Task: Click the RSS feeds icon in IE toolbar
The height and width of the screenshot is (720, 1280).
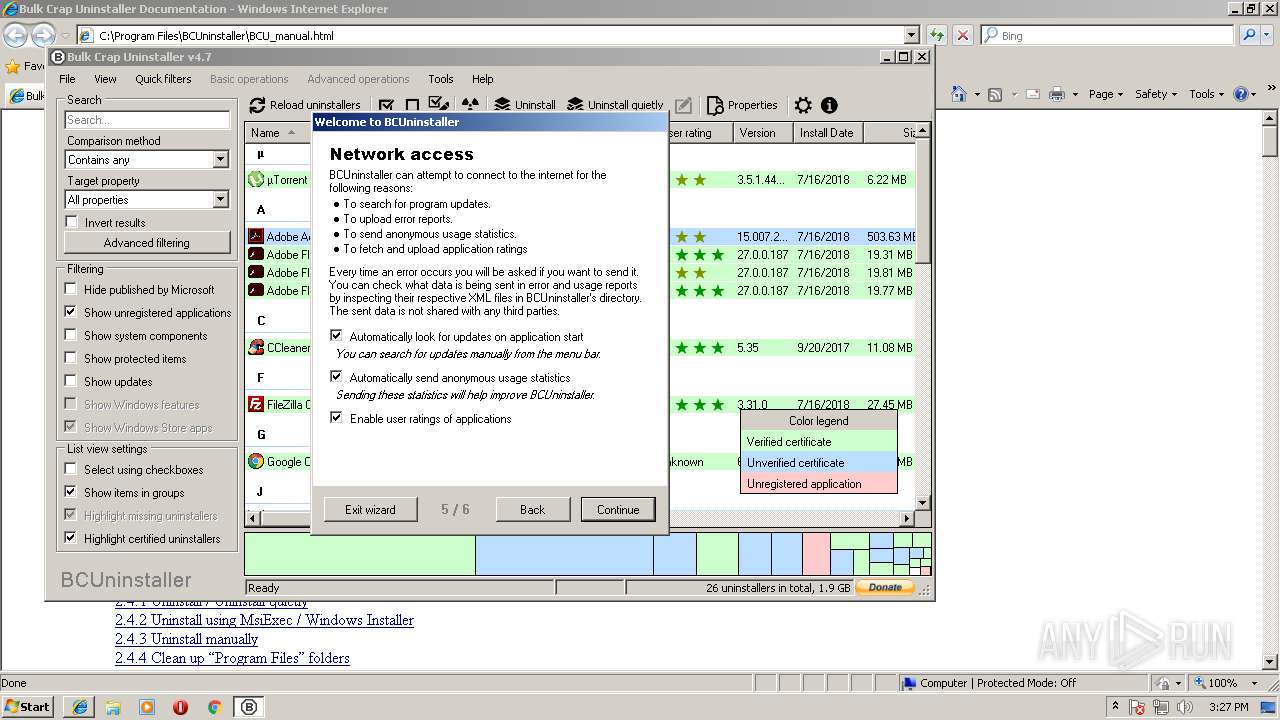Action: tap(995, 94)
